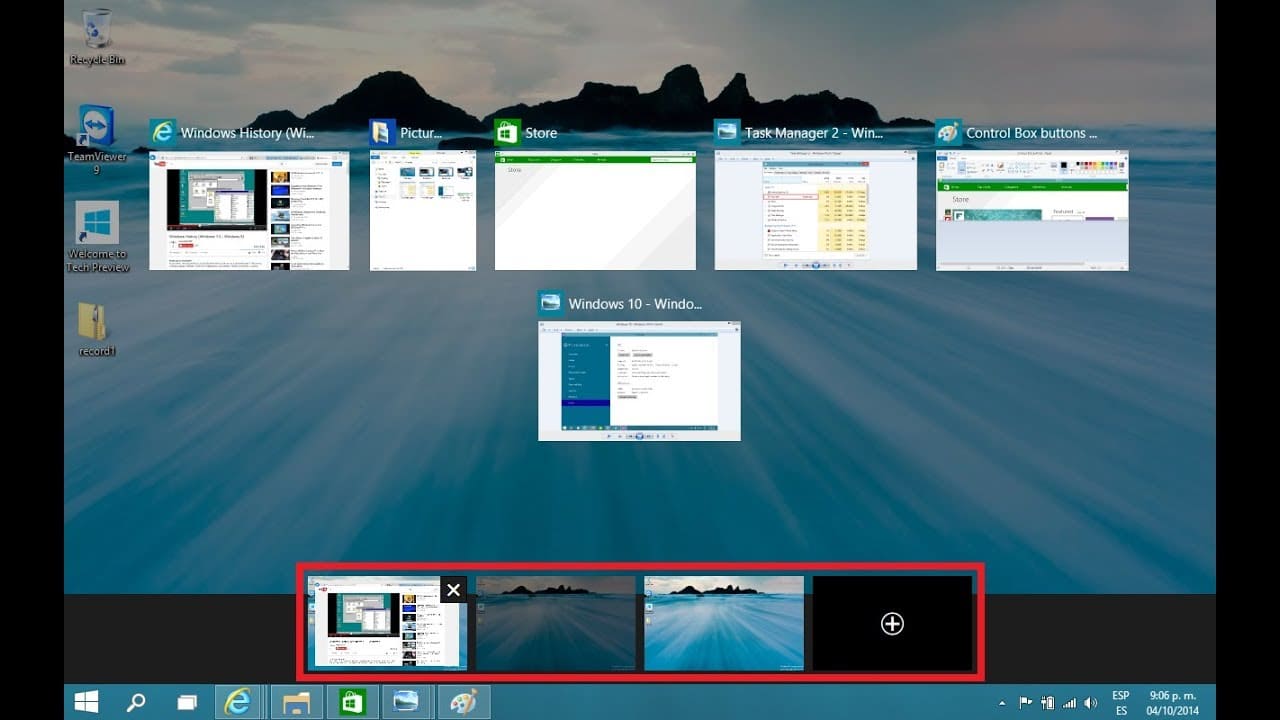Open the Photo Viewer taskbar icon
The width and height of the screenshot is (1280, 720).
(x=406, y=703)
